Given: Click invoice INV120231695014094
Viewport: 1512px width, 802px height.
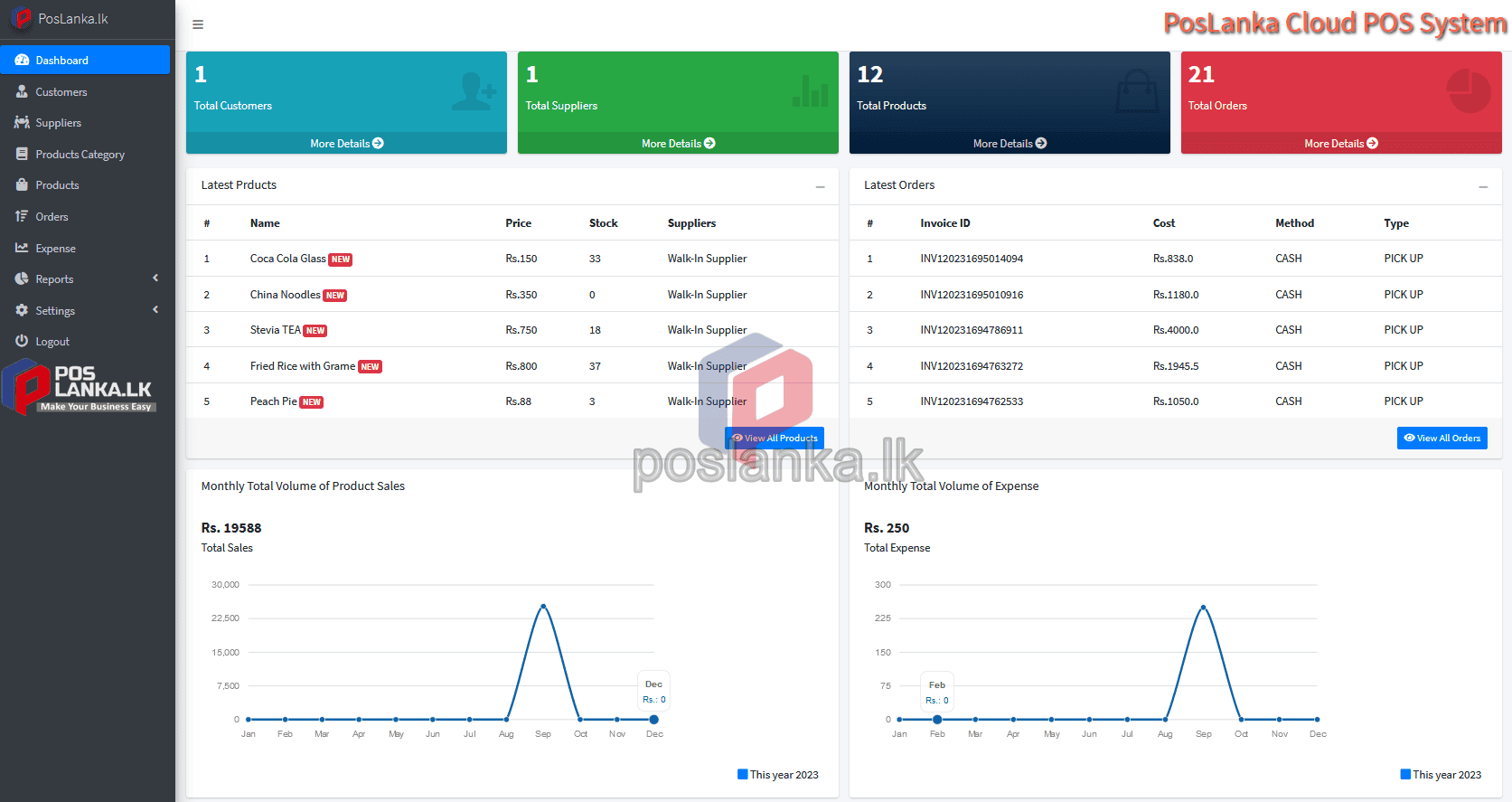Looking at the screenshot, I should point(972,259).
